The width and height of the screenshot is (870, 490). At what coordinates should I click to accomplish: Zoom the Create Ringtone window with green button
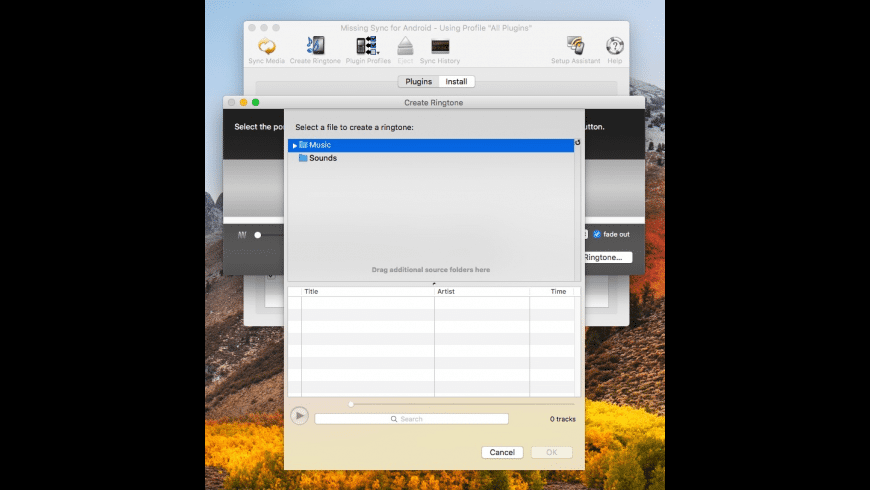[255, 103]
